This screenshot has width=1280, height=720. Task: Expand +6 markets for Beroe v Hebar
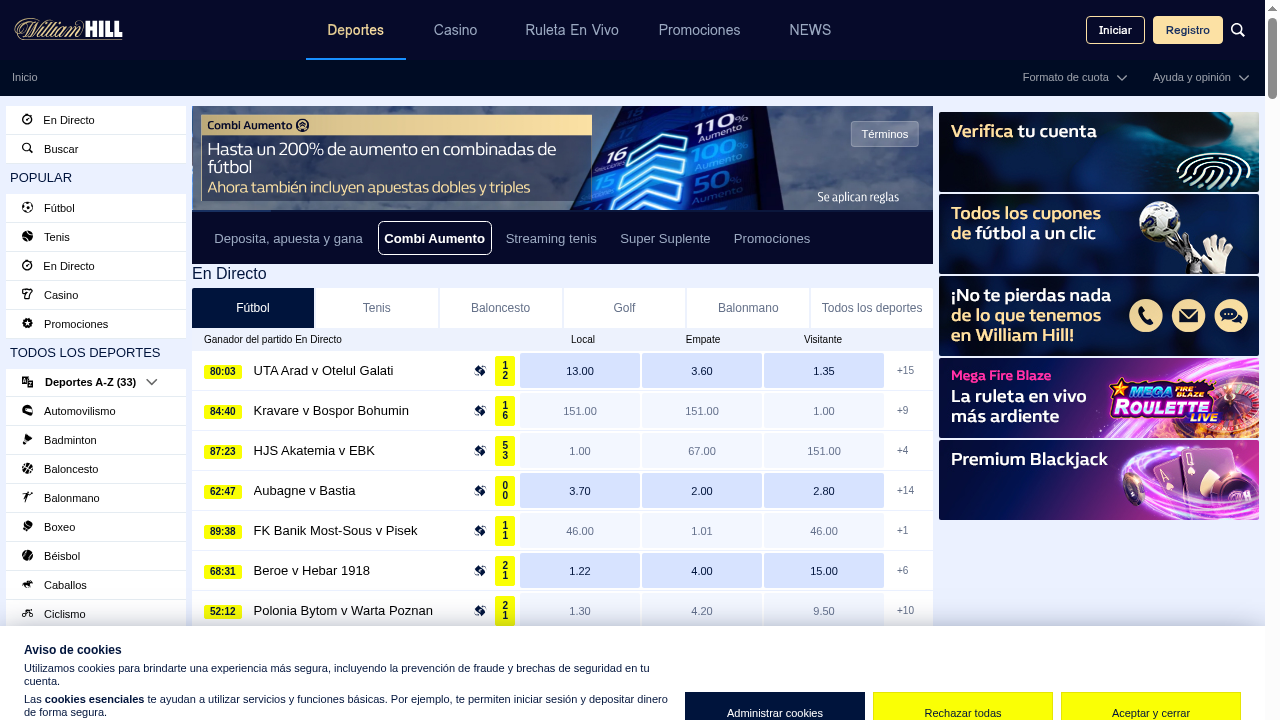[x=902, y=571]
